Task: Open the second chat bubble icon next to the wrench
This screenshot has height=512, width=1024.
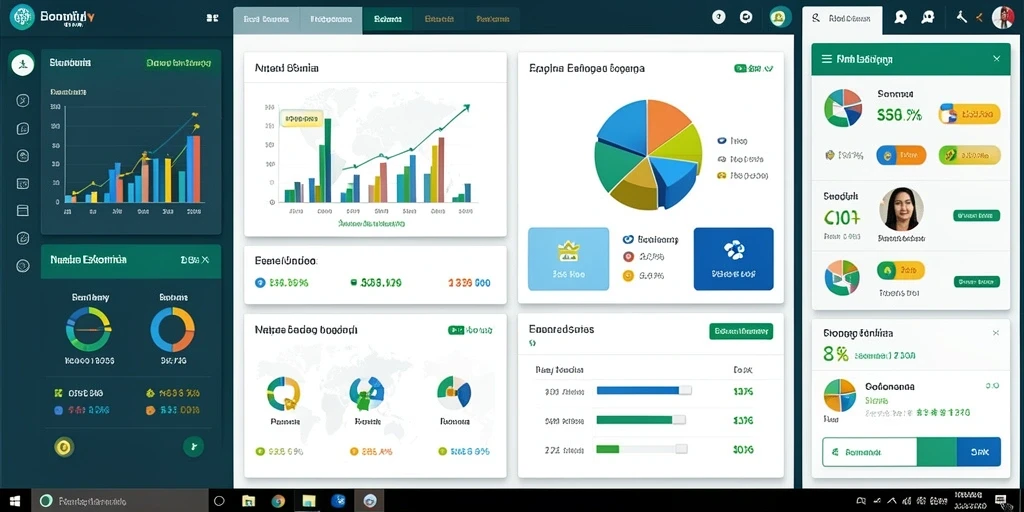Action: [927, 18]
